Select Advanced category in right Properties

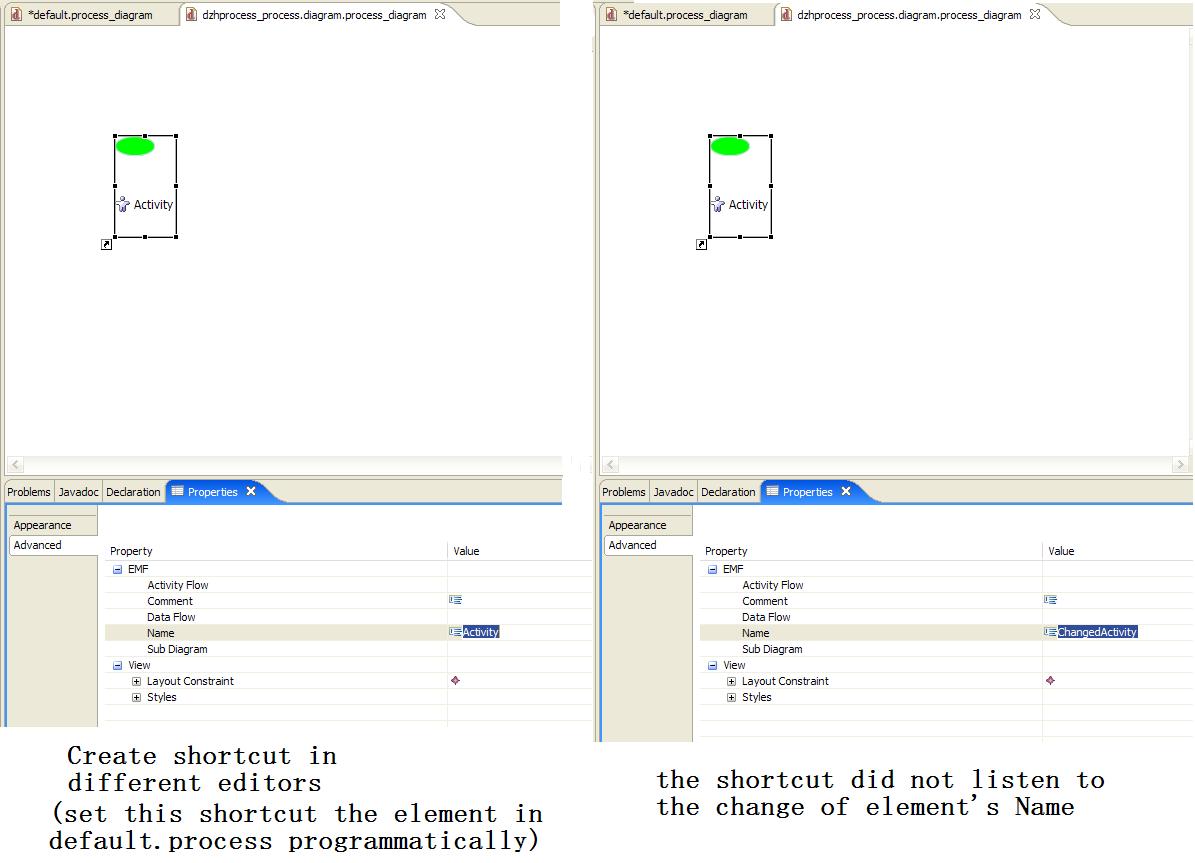tap(648, 545)
